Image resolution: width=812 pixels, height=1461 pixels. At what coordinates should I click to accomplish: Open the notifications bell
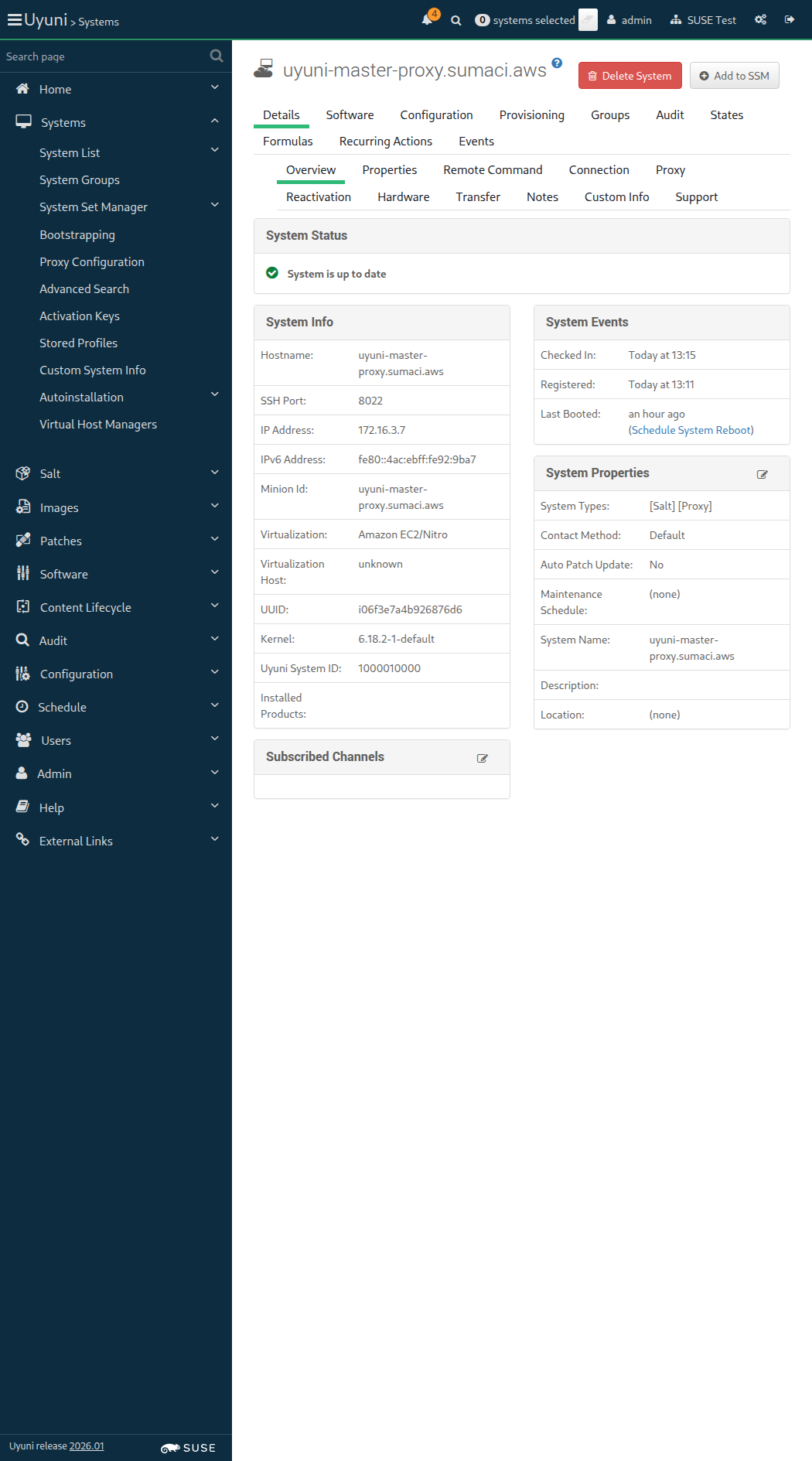click(x=427, y=20)
